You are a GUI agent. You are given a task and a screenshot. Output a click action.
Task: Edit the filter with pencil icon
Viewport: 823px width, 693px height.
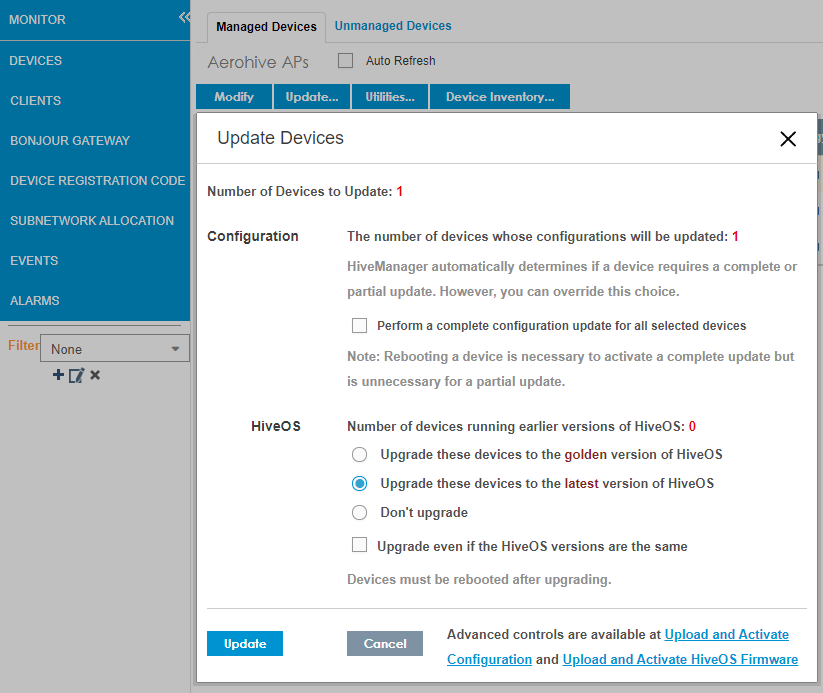tap(77, 375)
